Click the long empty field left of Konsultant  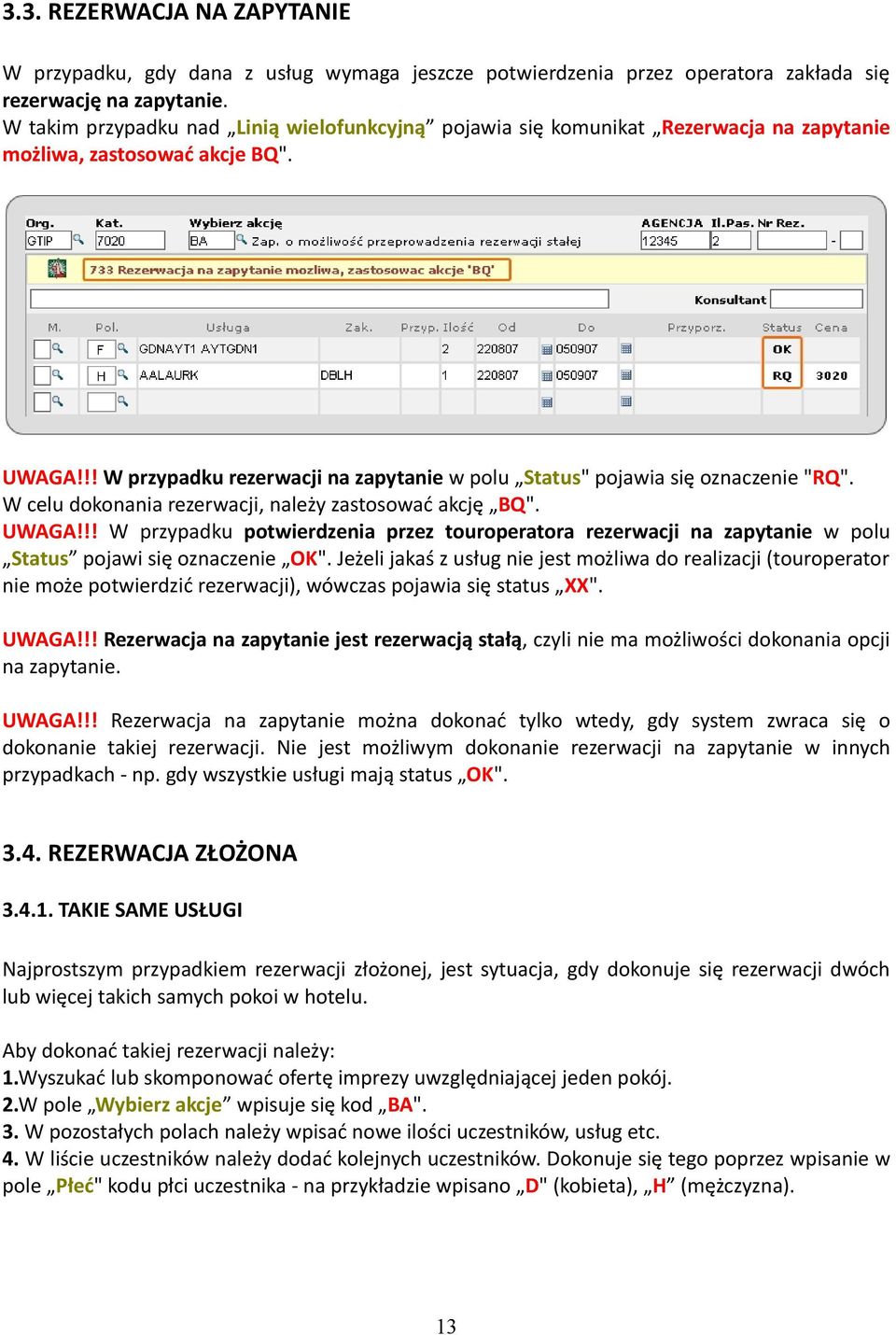(319, 299)
